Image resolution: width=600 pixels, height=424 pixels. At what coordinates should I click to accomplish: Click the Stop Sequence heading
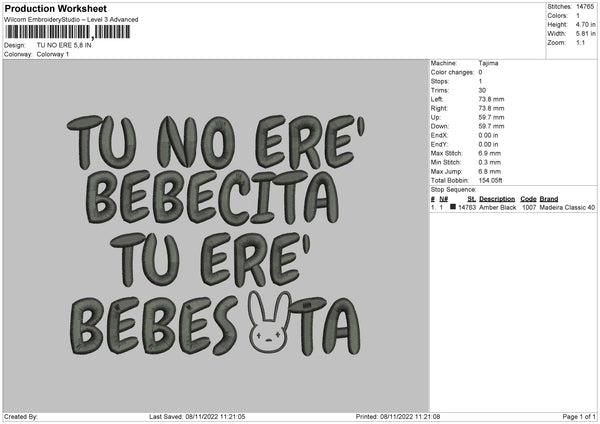click(x=453, y=187)
